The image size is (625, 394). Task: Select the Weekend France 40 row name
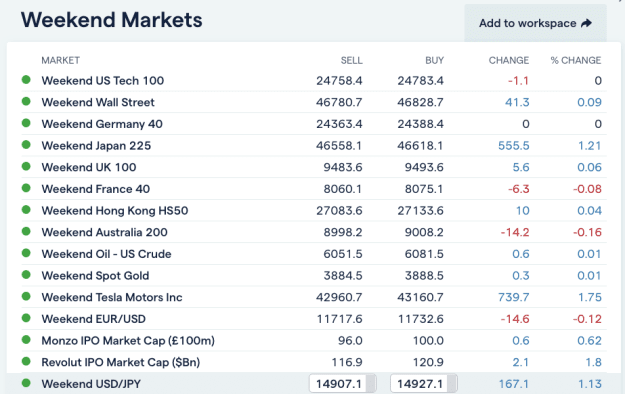[96, 189]
